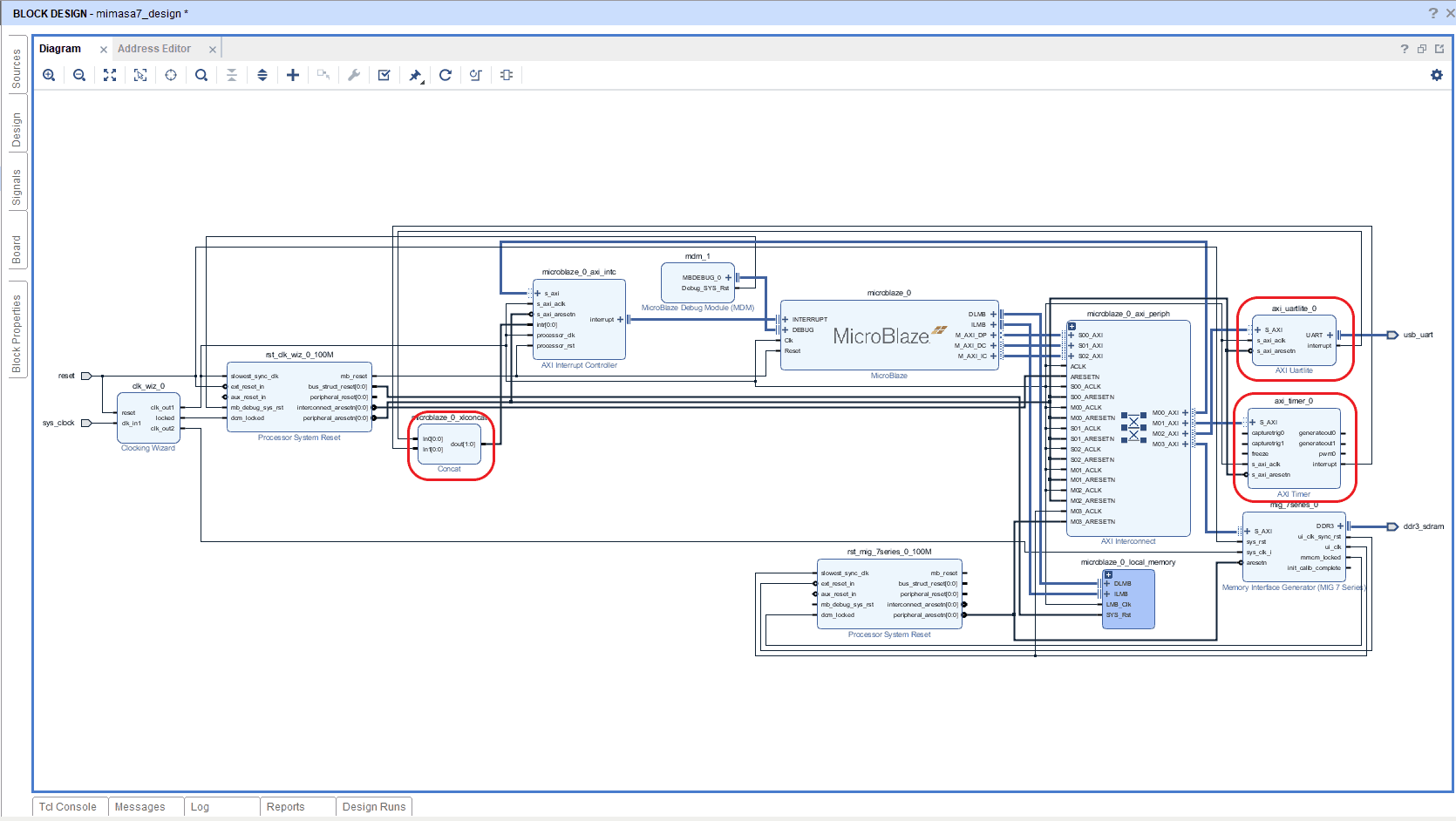Switch to the Address Editor tab

(x=154, y=49)
